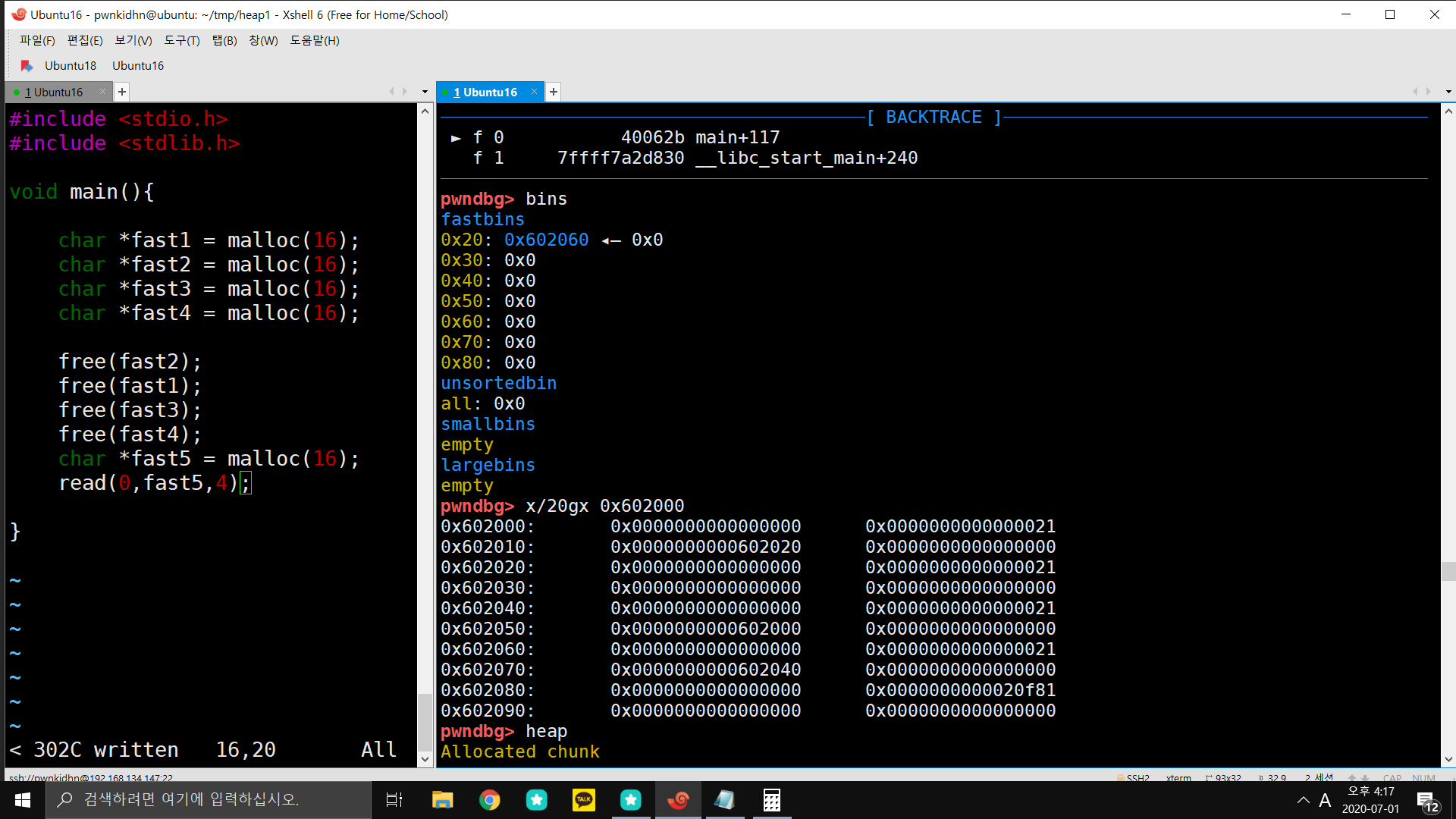Connect to the Ubuntu18 session link
Viewport: 1456px width, 819px height.
tap(71, 65)
